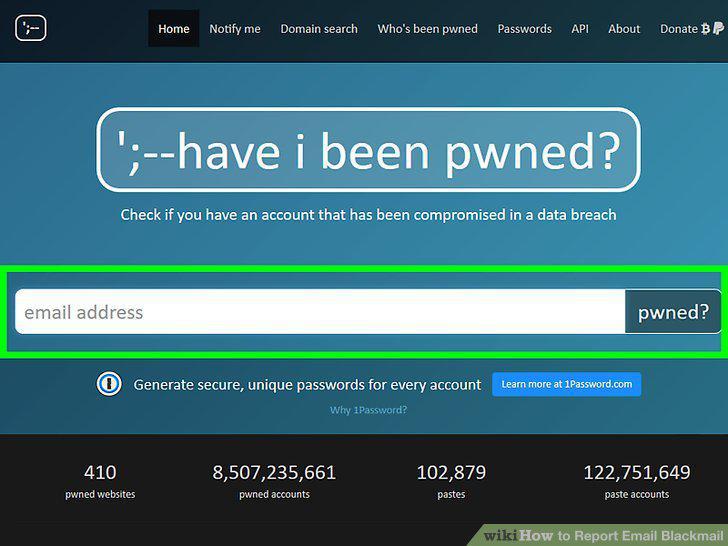Focus the email address input field
728x546 pixels.
(x=320, y=312)
